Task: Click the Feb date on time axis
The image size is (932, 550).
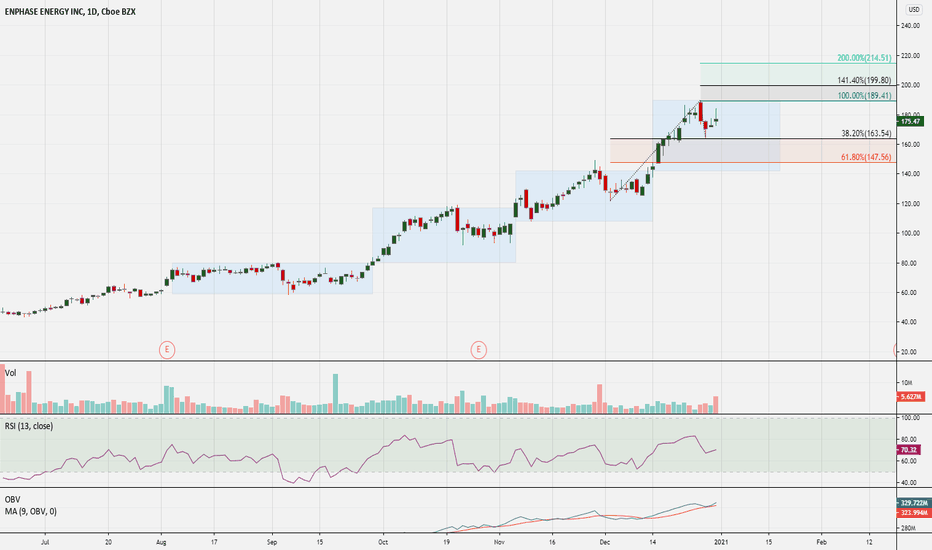Action: pos(821,542)
